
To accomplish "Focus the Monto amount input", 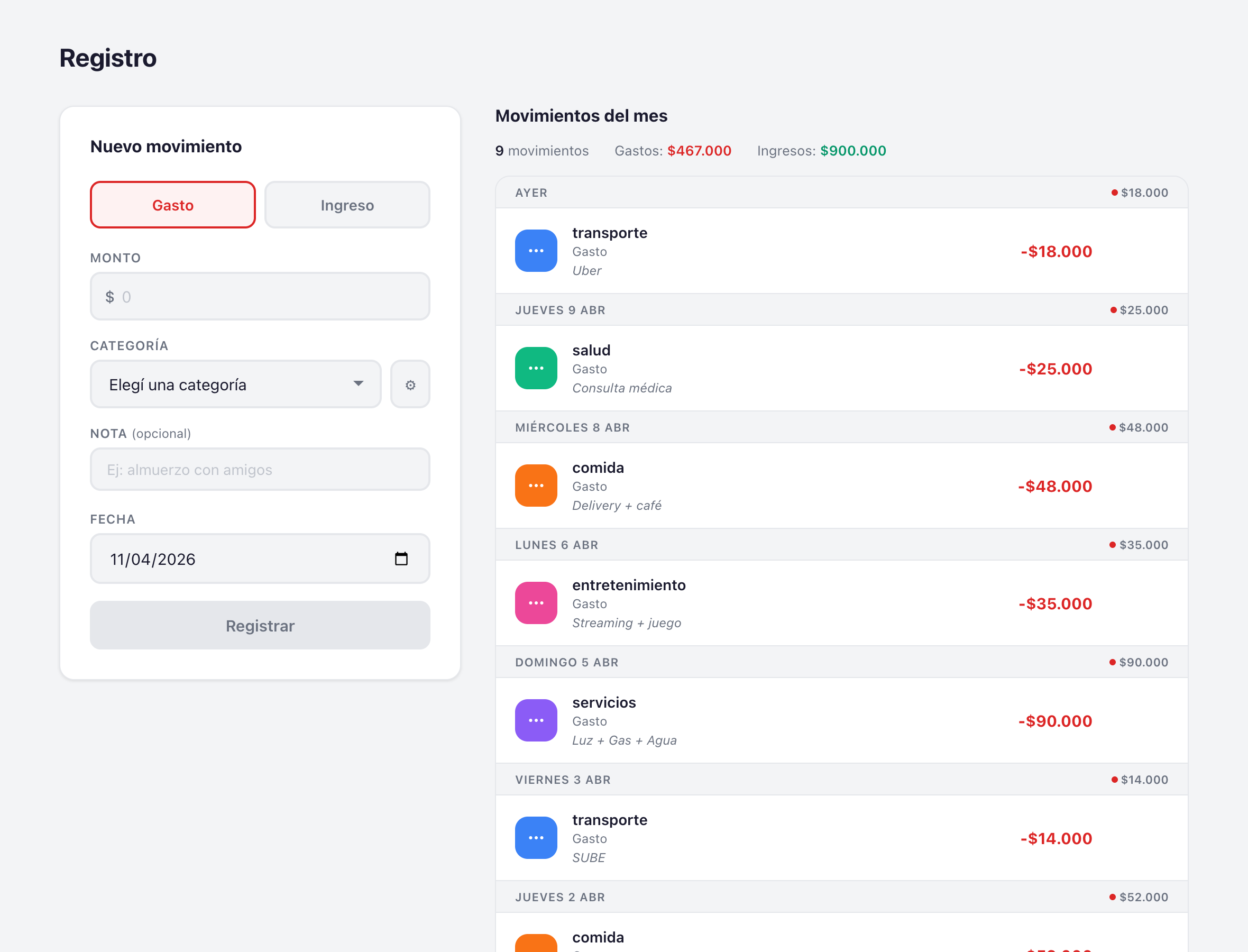I will tap(266, 297).
